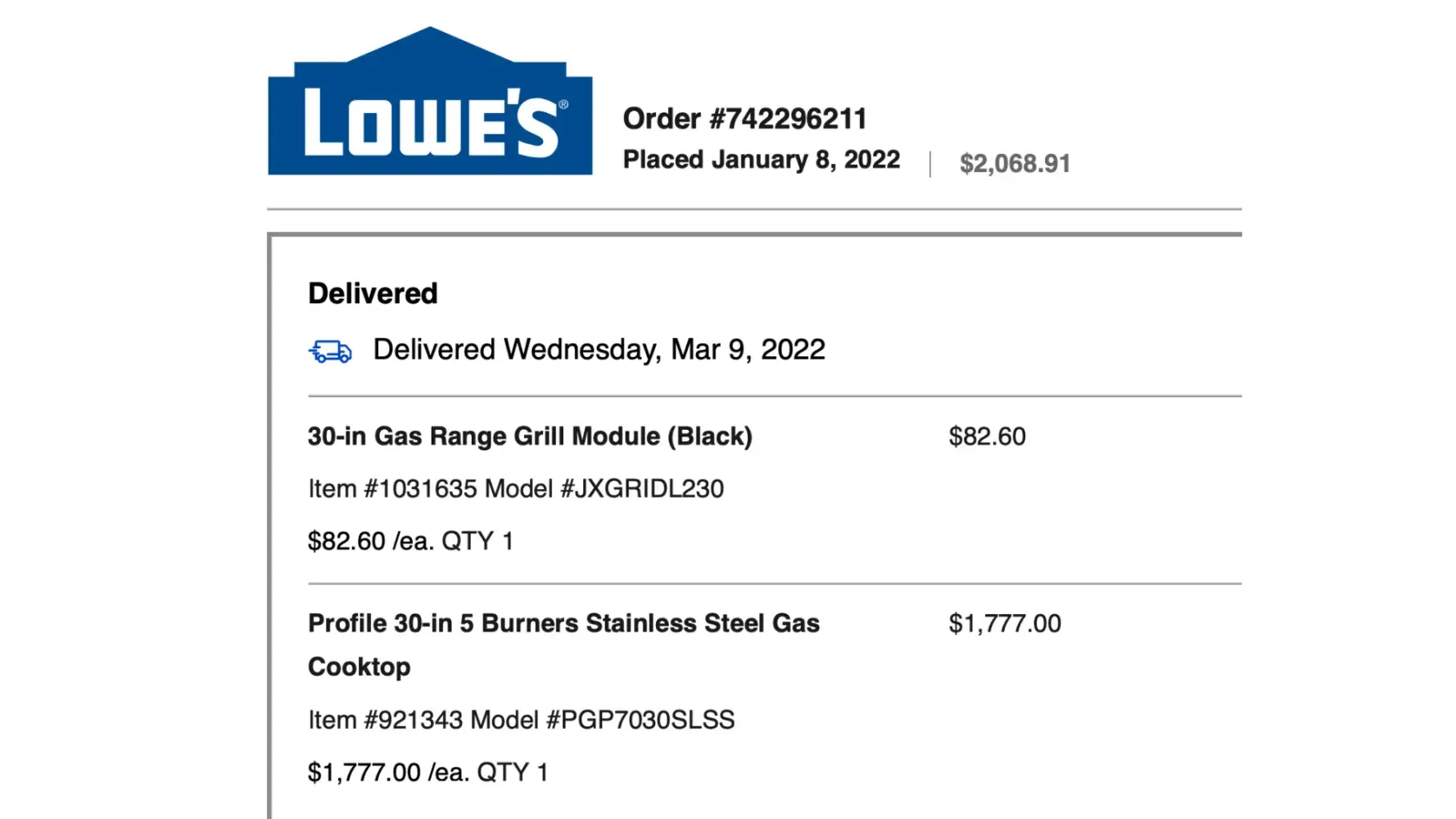Click the blue delivery truck icon
The height and width of the screenshot is (819, 1456).
point(330,351)
